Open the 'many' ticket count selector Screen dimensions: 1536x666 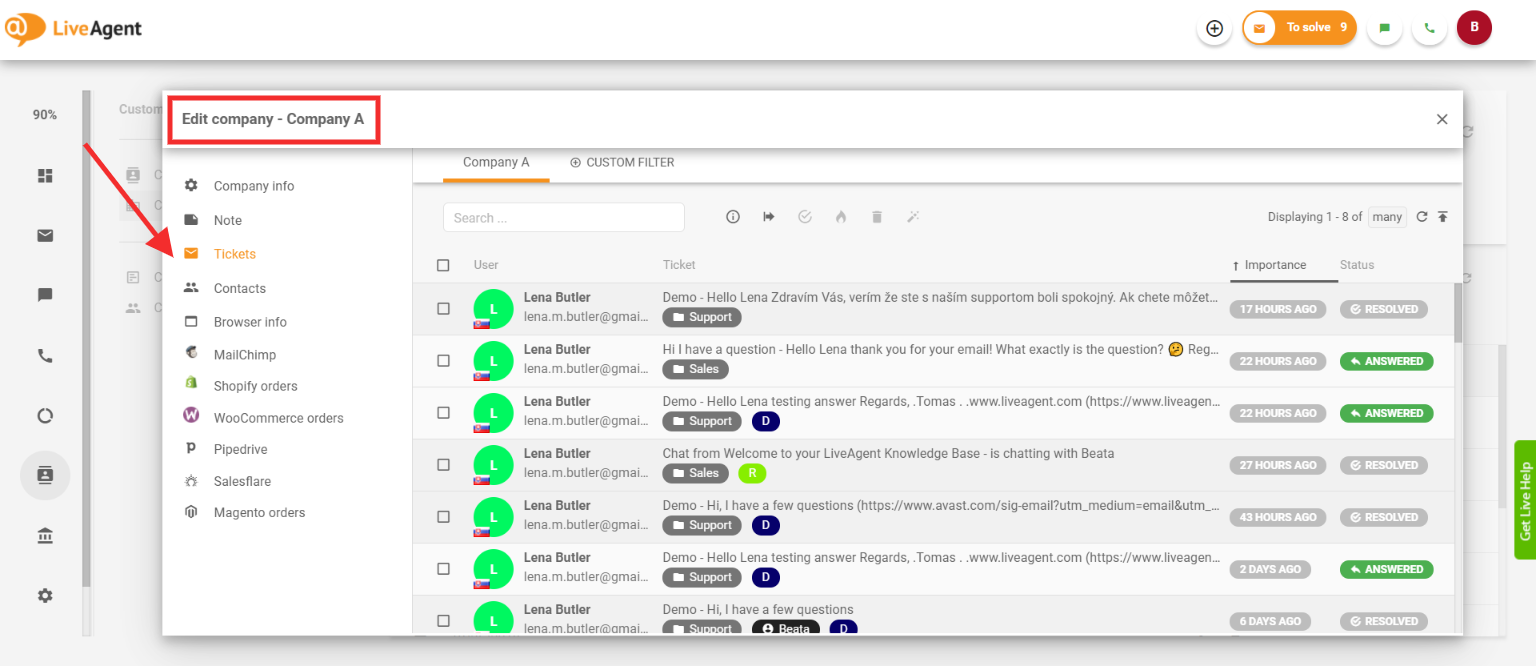point(1387,217)
